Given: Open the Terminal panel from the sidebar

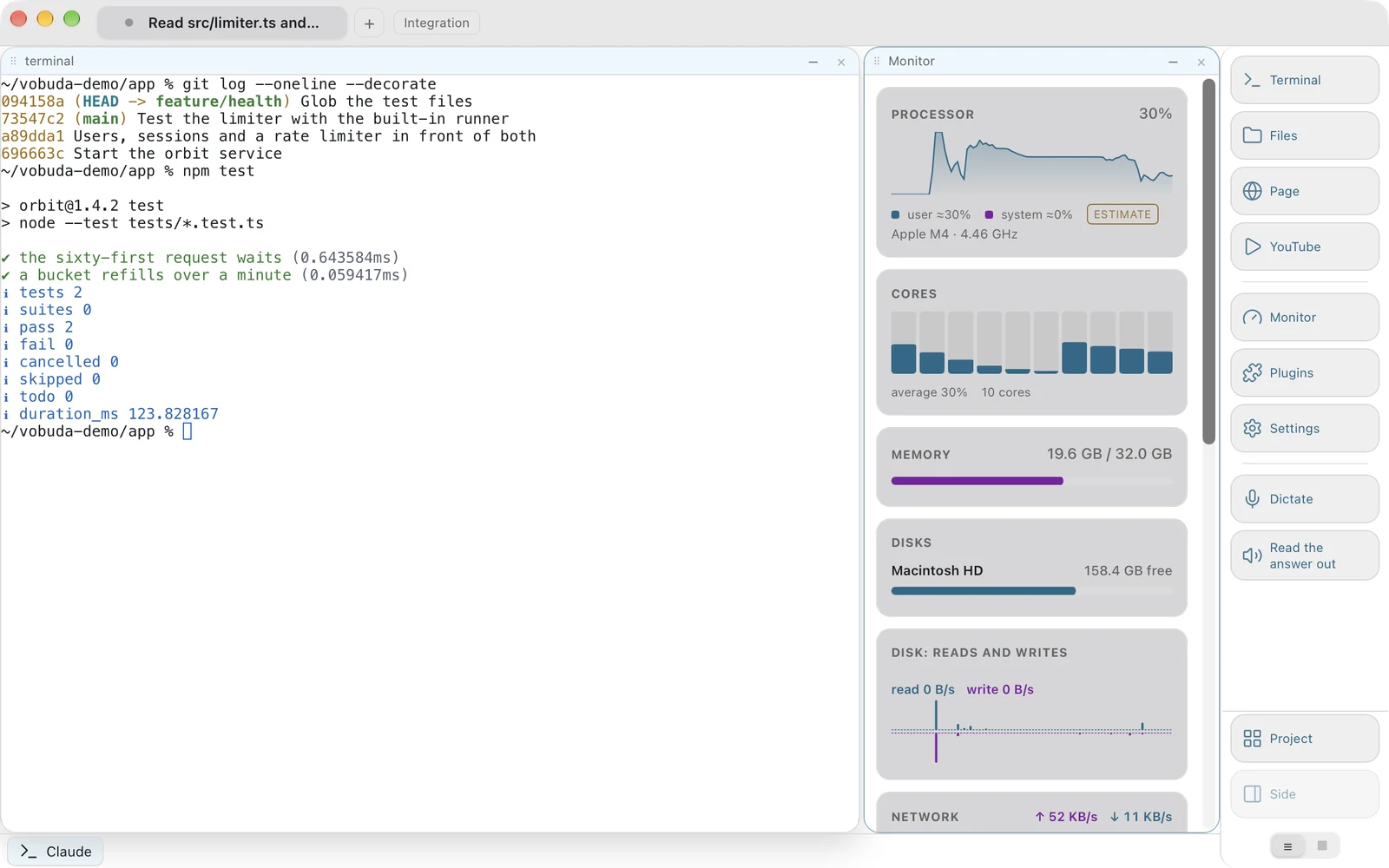Looking at the screenshot, I should tap(1304, 80).
